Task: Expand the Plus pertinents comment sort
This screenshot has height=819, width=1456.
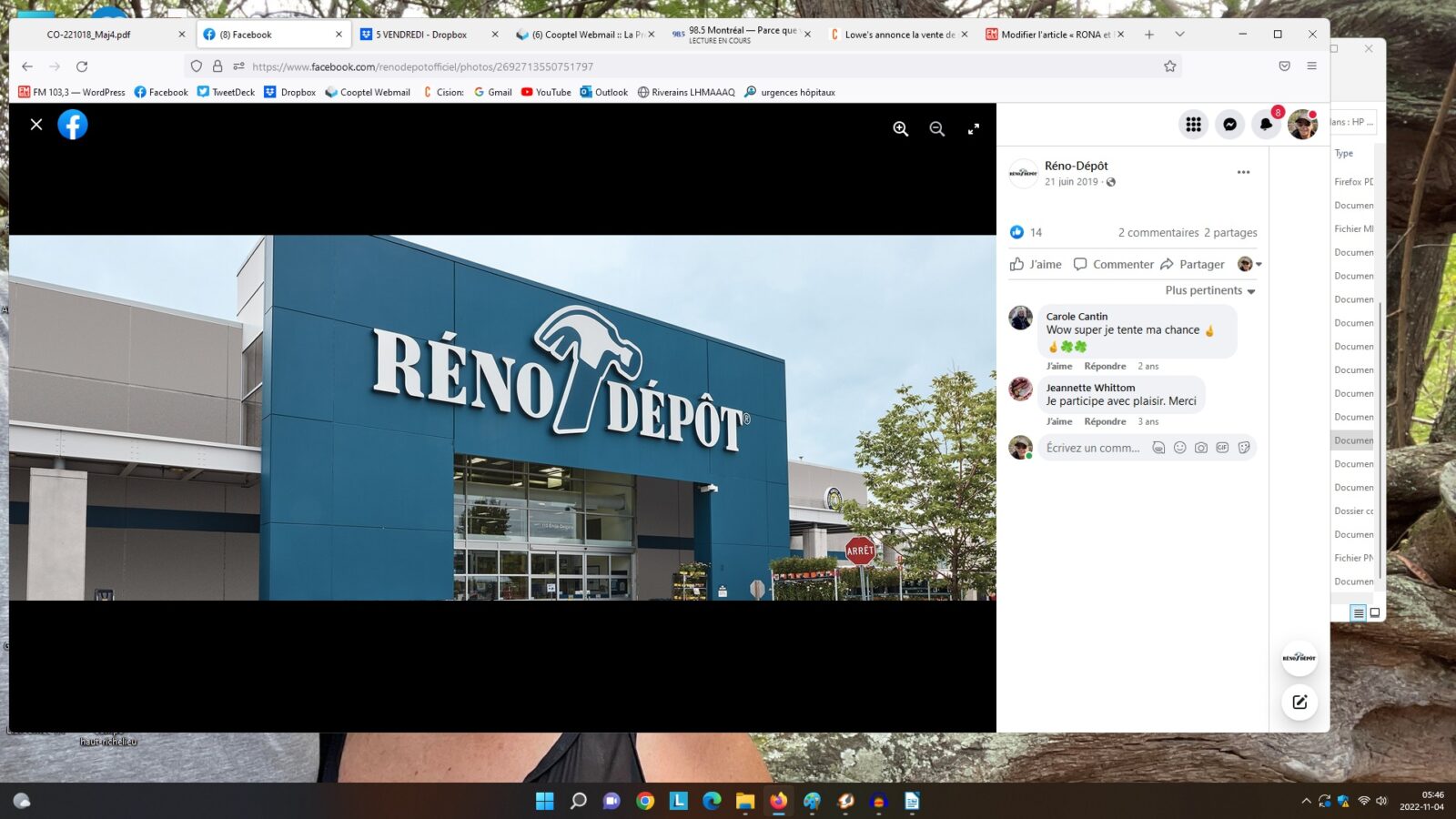Action: pos(1209,291)
